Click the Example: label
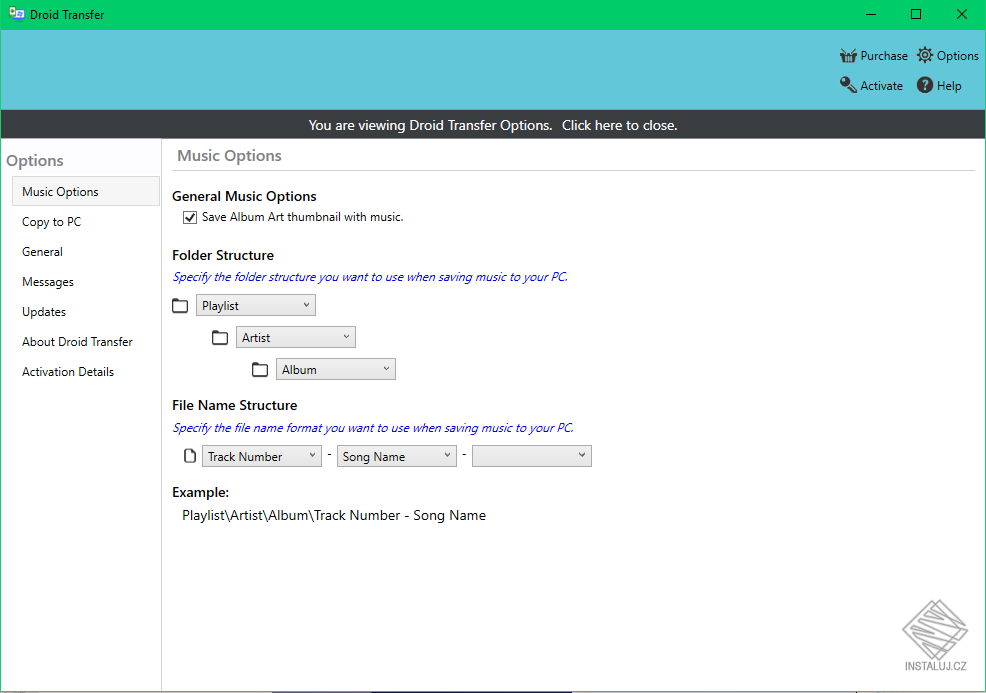986x693 pixels. [201, 492]
